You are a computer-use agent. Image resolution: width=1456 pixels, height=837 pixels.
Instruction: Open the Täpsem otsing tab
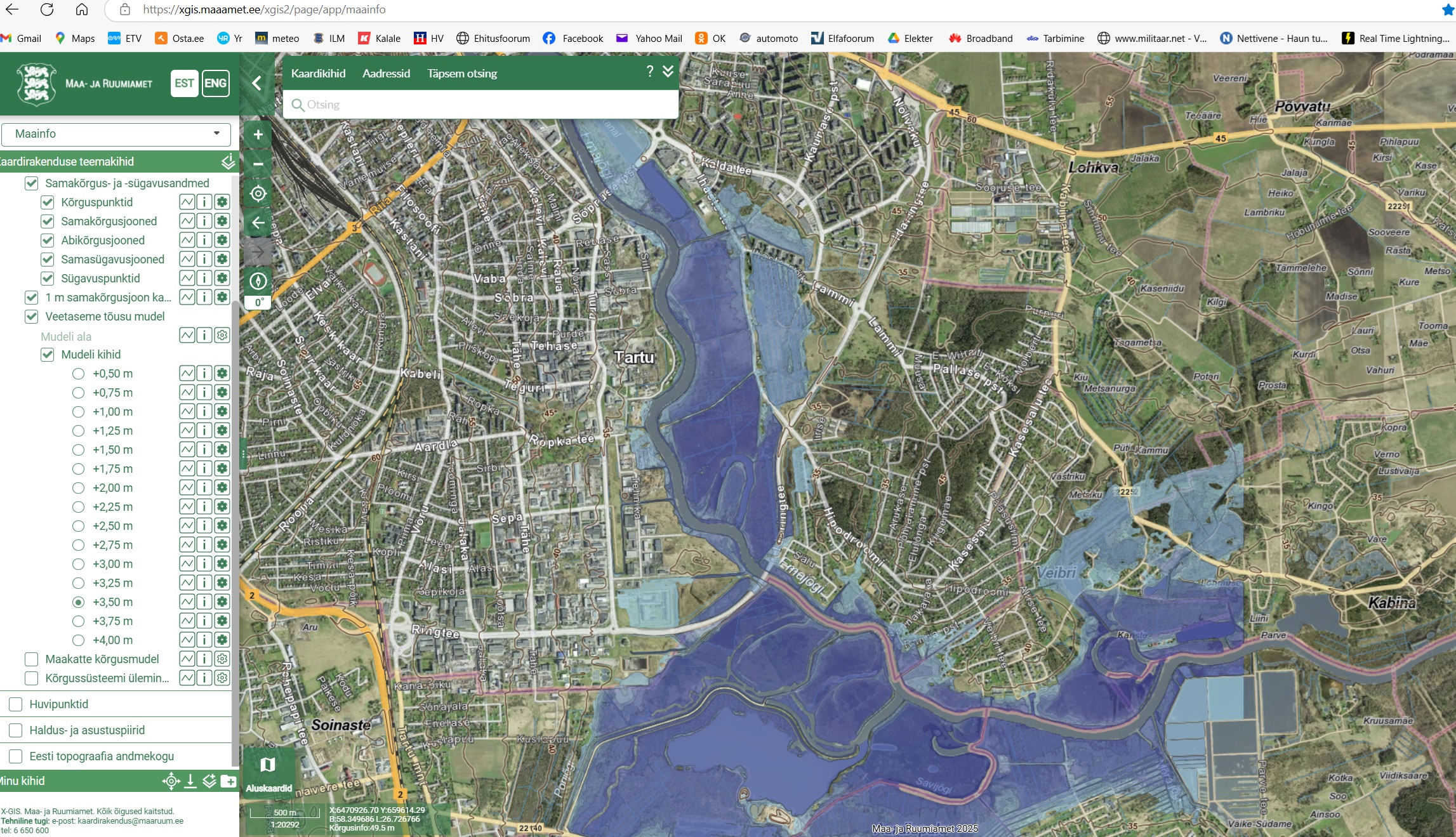(x=462, y=74)
